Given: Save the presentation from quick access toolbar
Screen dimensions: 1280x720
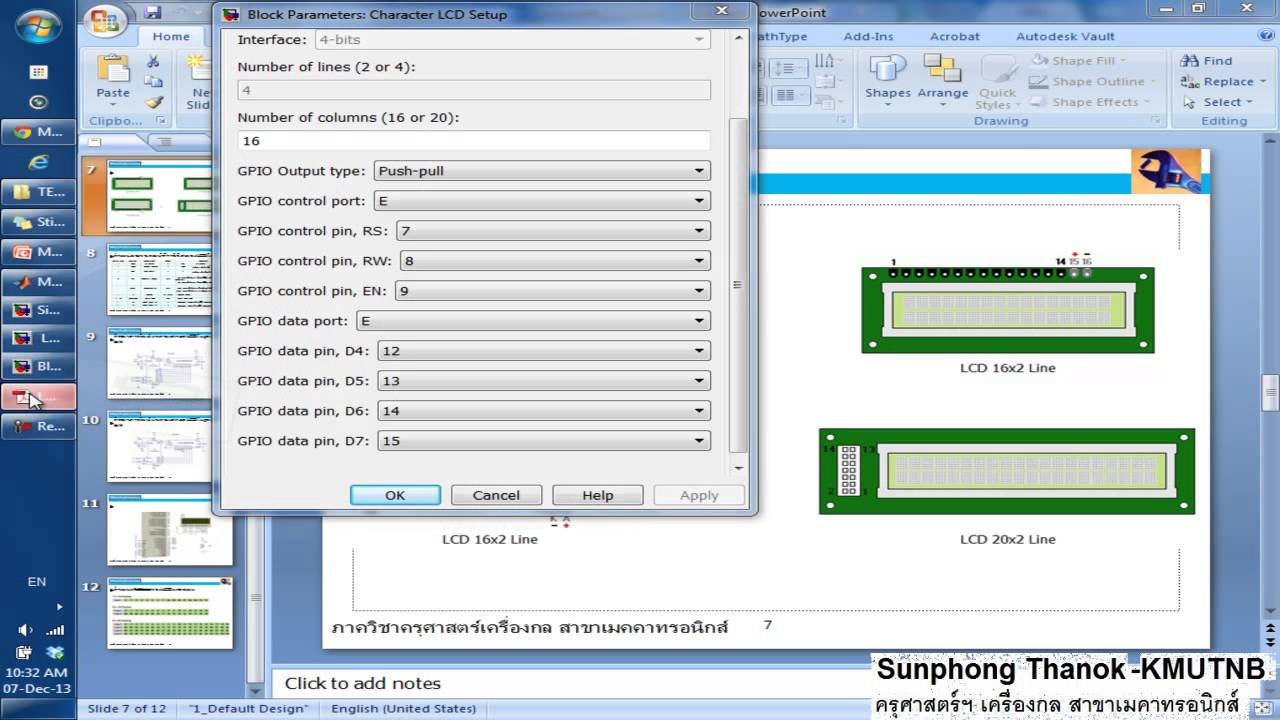Looking at the screenshot, I should pyautogui.click(x=153, y=12).
